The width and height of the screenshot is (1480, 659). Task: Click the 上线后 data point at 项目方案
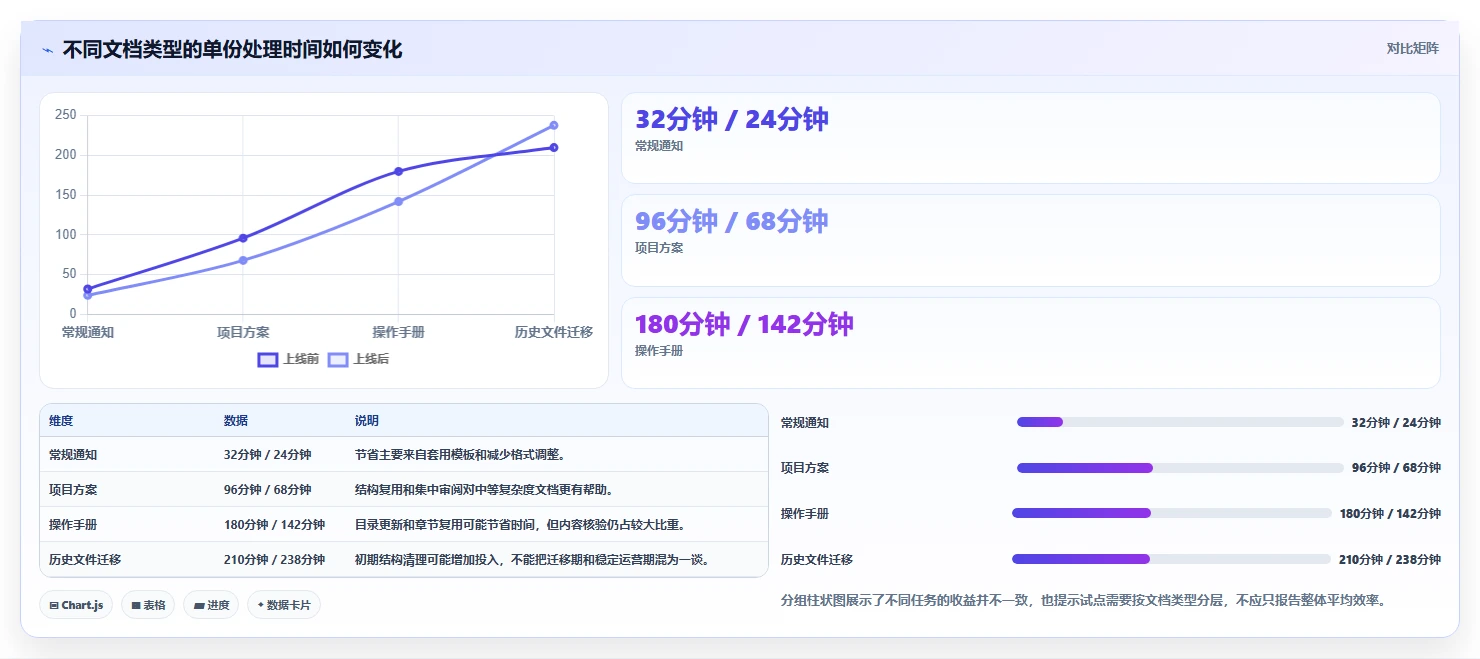pyautogui.click(x=243, y=260)
